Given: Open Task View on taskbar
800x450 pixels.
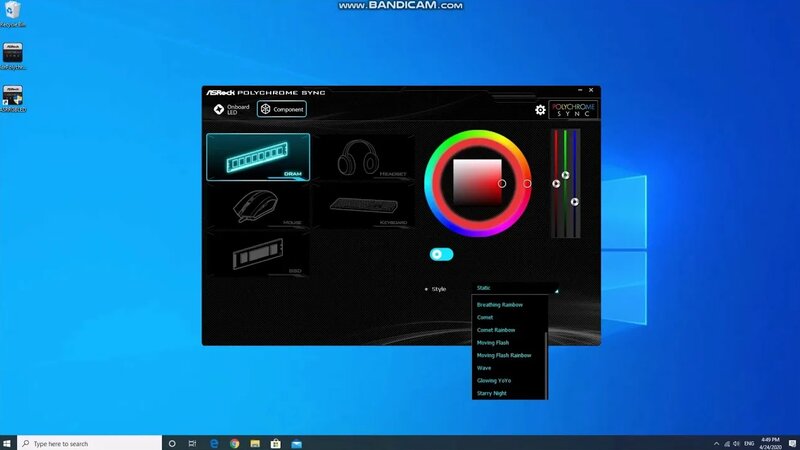Looking at the screenshot, I should click(x=192, y=443).
